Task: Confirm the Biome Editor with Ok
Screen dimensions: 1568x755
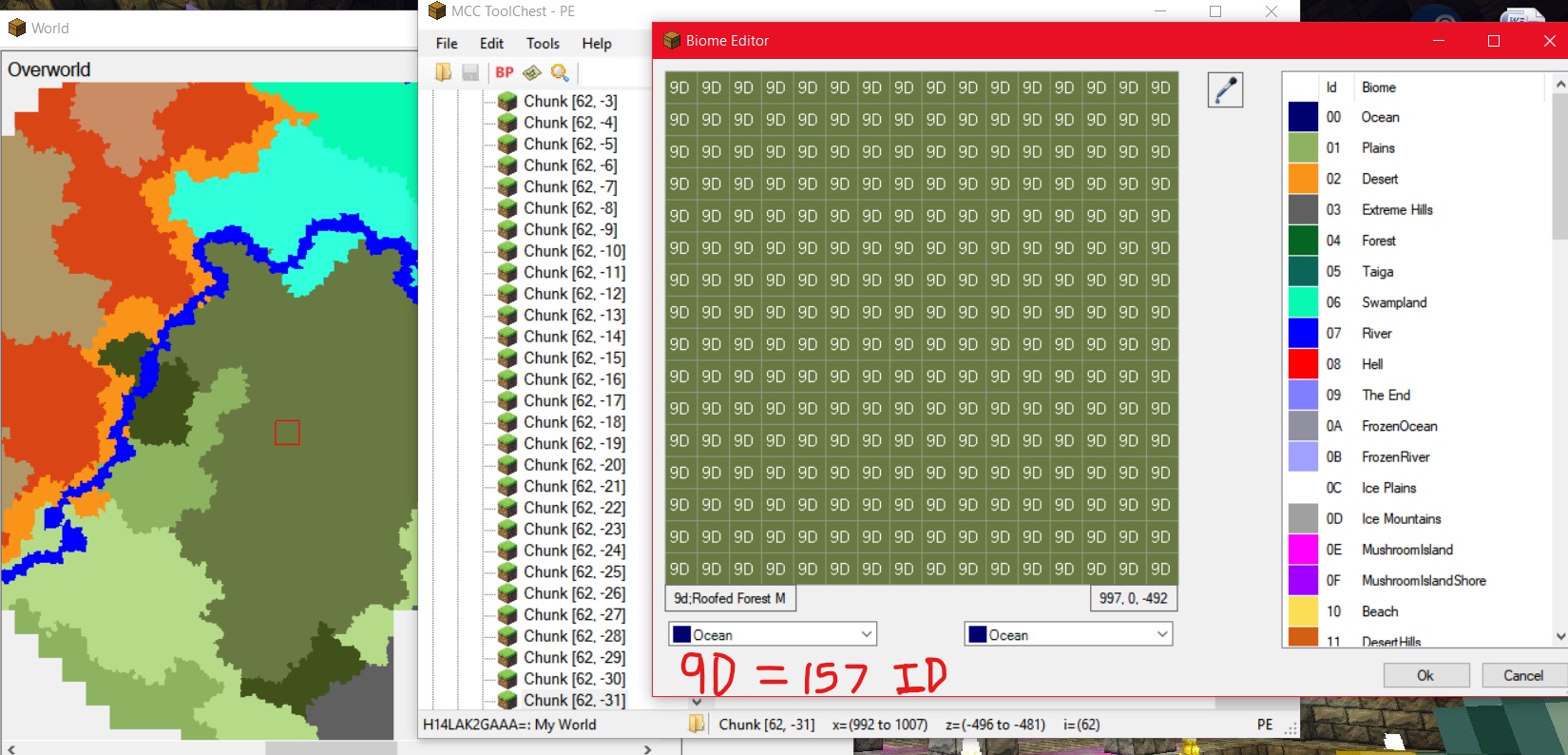Action: click(1425, 675)
